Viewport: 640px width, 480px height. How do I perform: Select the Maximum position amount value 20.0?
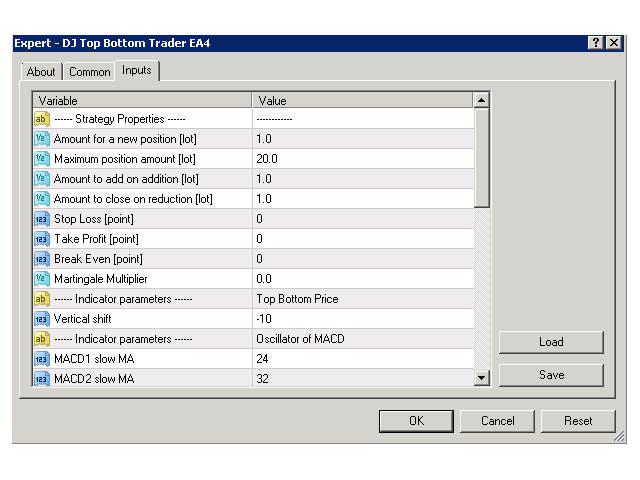[x=267, y=159]
